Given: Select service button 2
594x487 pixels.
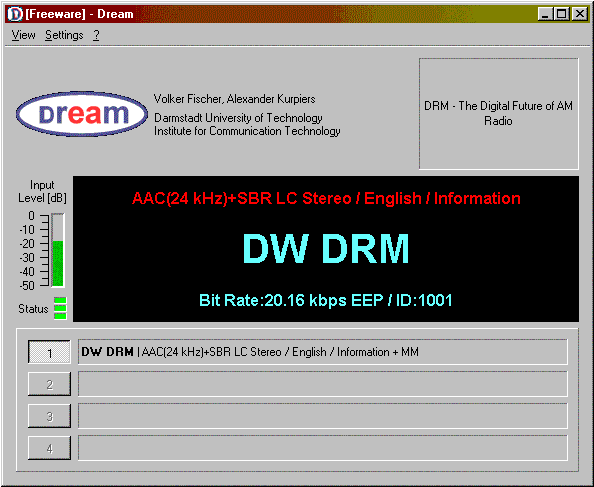Looking at the screenshot, I should point(49,384).
